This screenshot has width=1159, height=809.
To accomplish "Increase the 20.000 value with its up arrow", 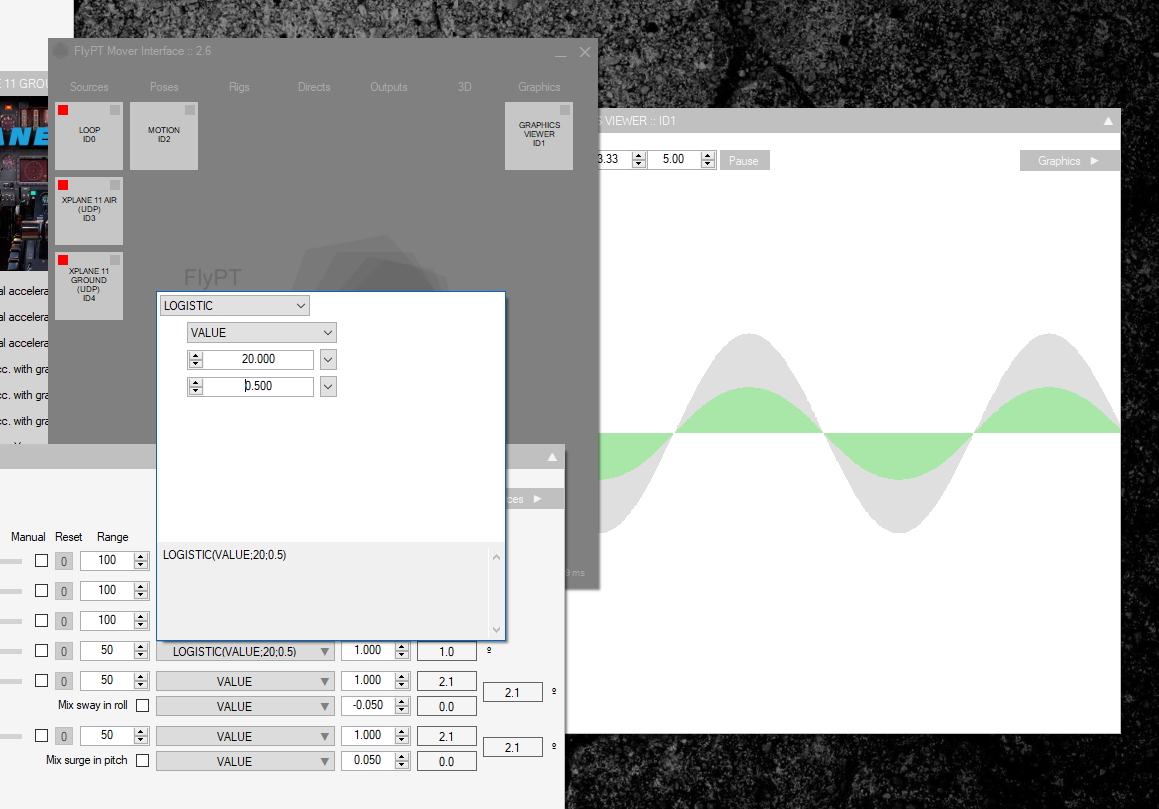I will [x=195, y=356].
